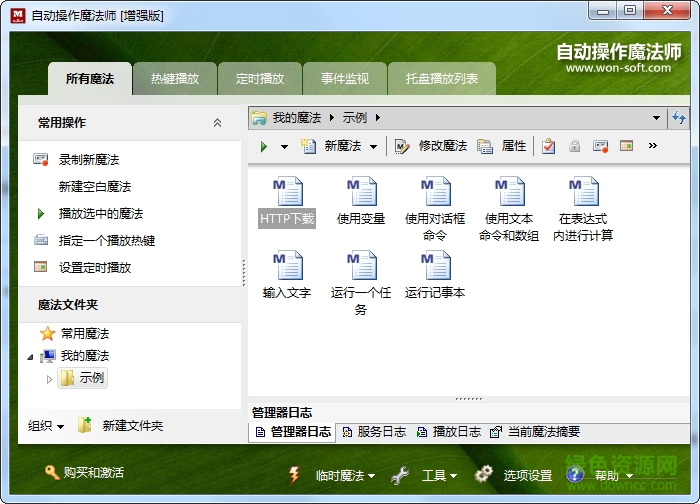The width and height of the screenshot is (700, 504).
Task: Click the green play magic toolbar icon
Action: (x=264, y=146)
